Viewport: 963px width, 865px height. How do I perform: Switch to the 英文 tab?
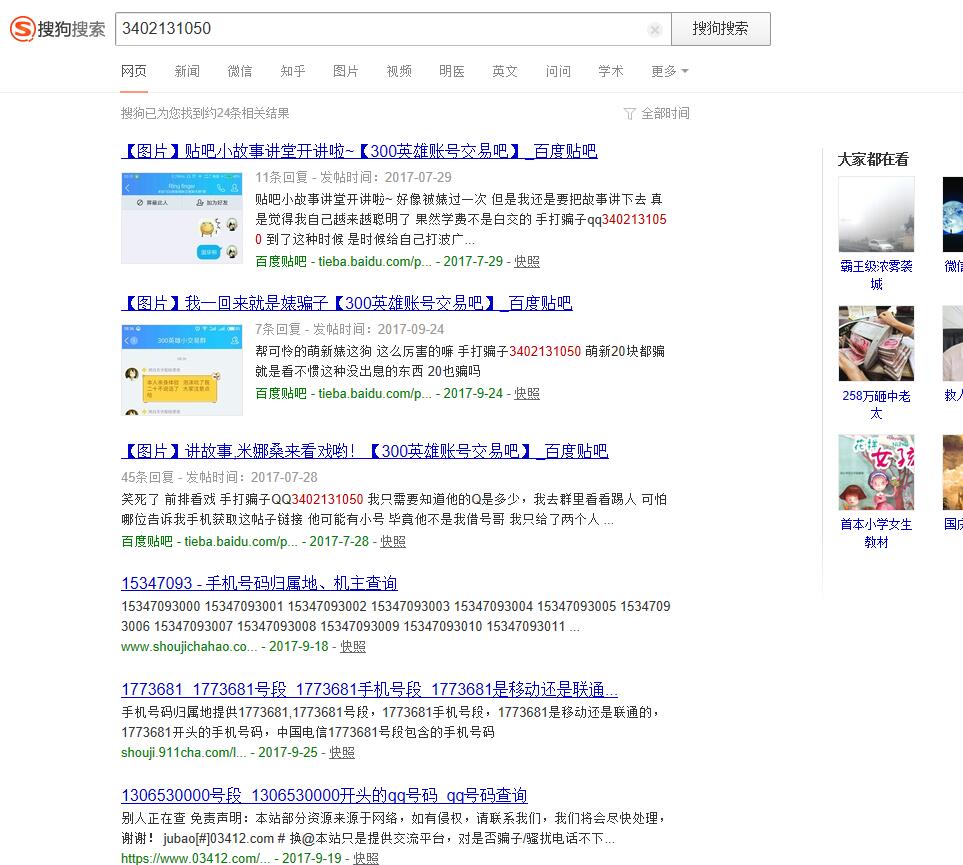coord(505,71)
